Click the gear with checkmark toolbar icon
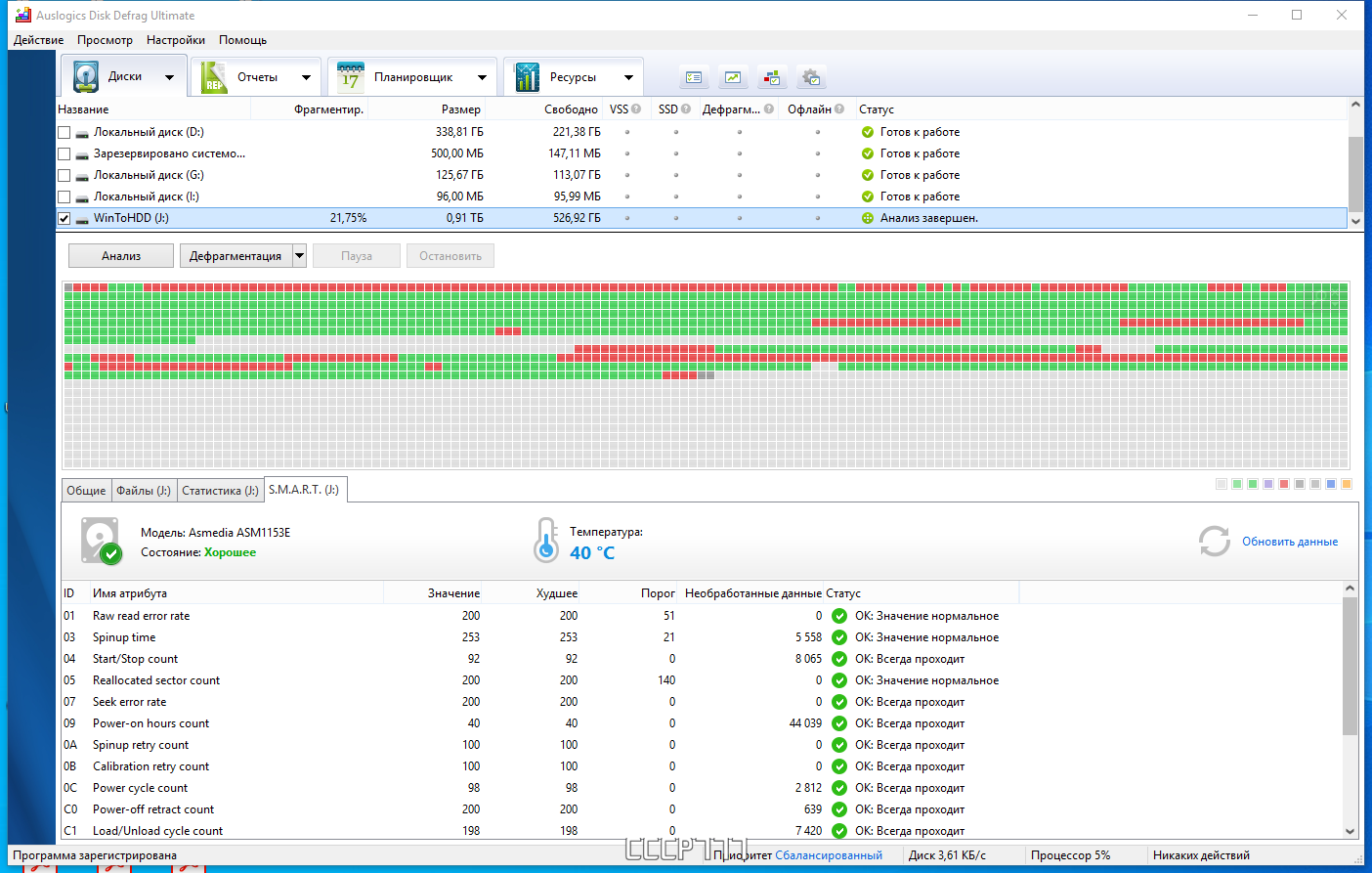 pyautogui.click(x=811, y=77)
